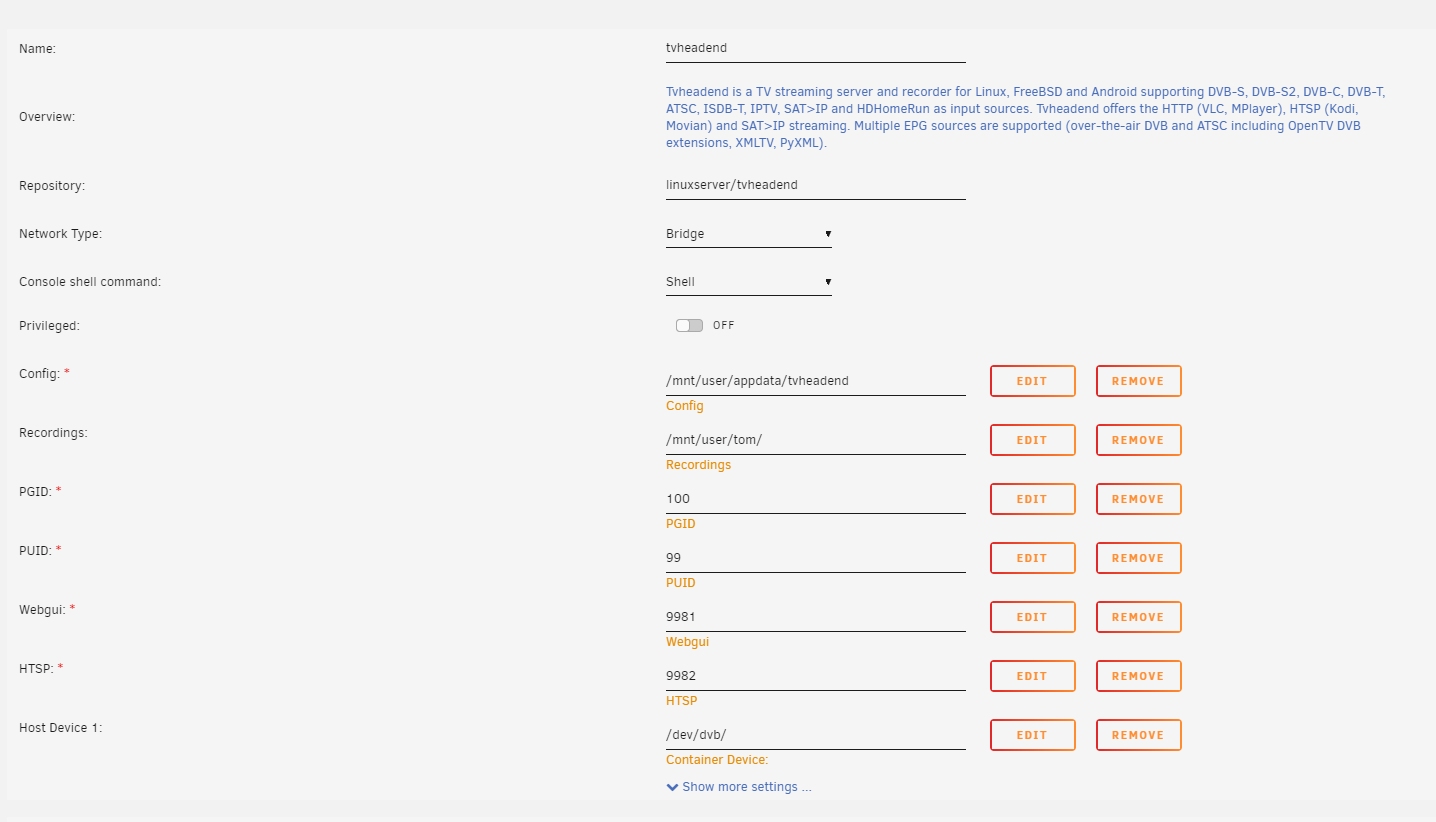
Task: Remove the Recordings path entry
Action: [1139, 440]
